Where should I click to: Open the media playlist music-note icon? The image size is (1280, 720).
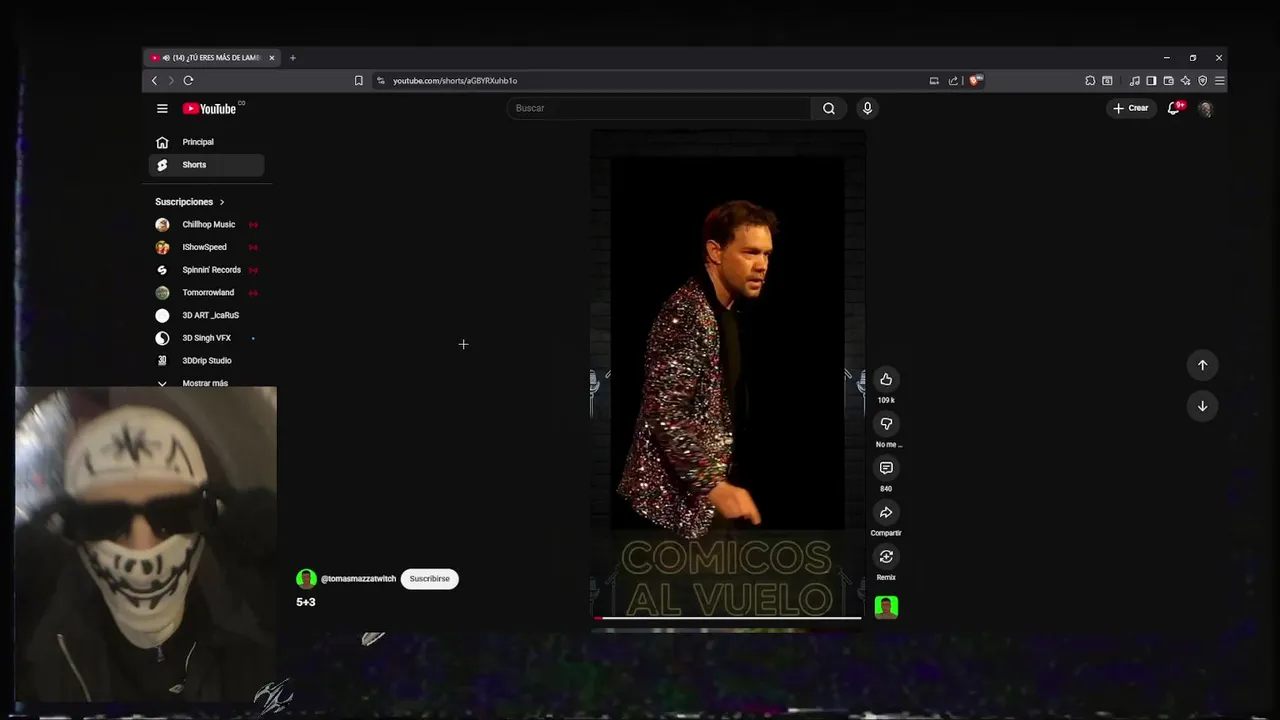pos(1135,80)
